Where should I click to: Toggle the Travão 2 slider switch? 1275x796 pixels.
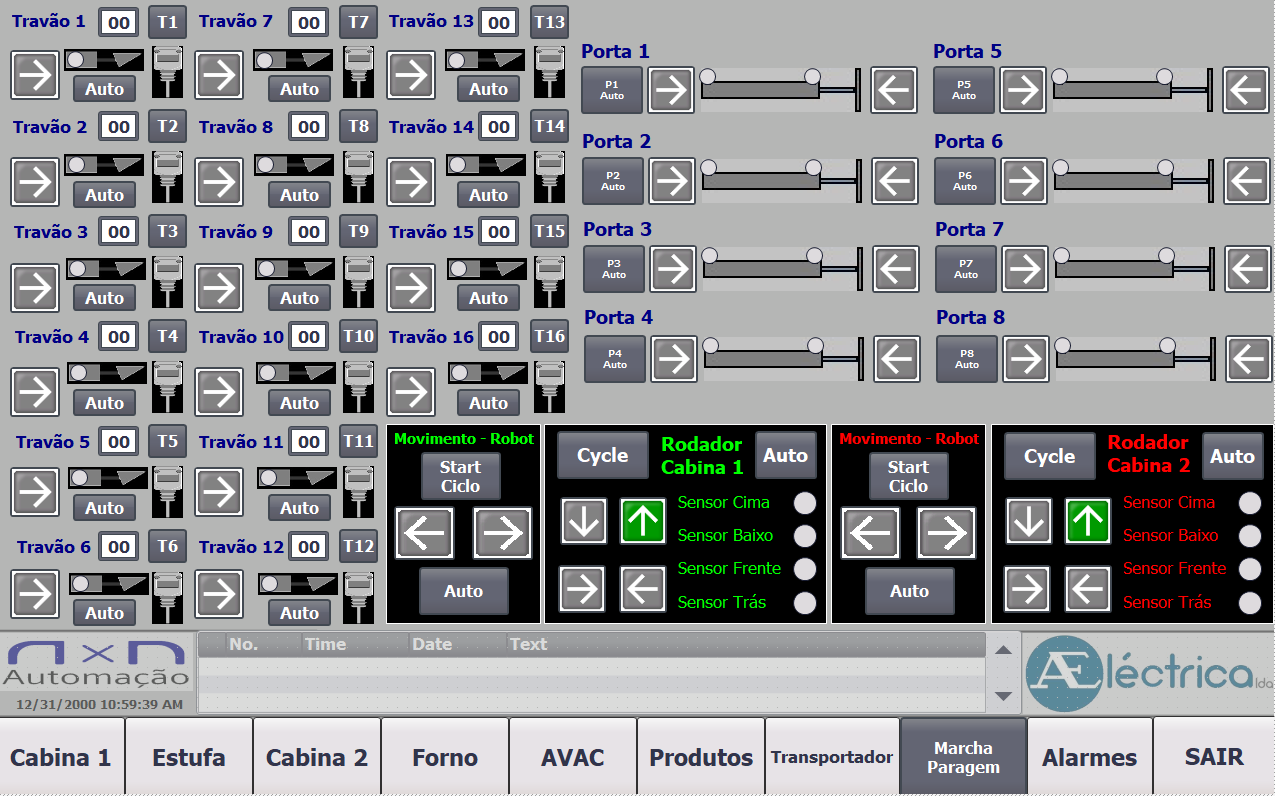point(104,165)
